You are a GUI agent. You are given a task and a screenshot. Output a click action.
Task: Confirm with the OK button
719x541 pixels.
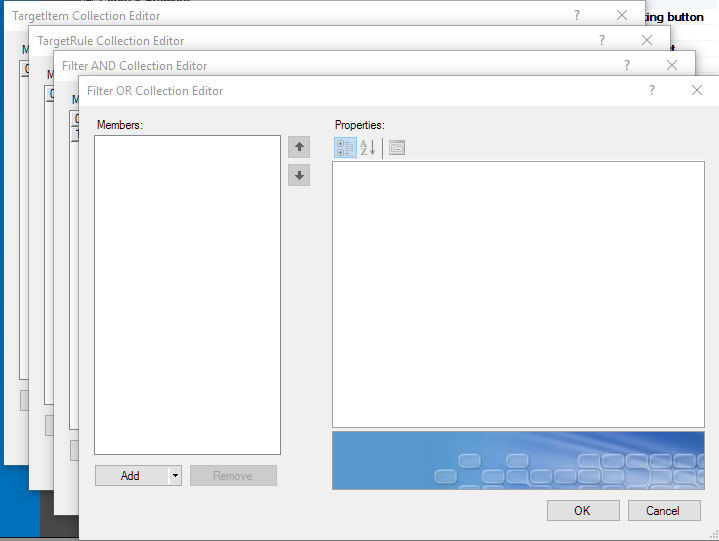[x=582, y=510]
